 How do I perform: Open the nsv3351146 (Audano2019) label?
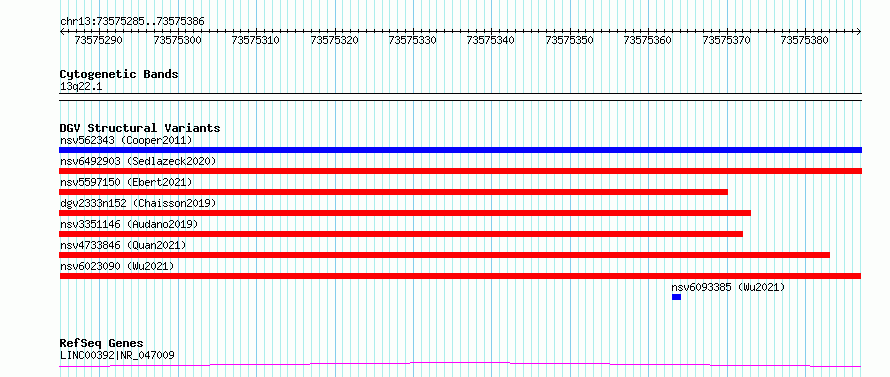tap(129, 224)
